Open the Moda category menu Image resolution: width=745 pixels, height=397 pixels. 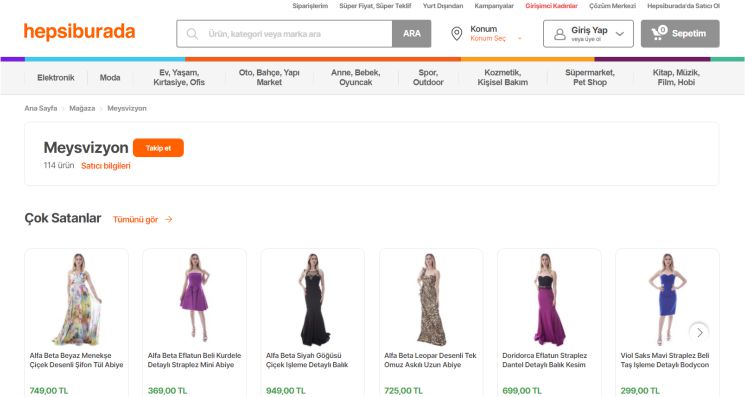[x=110, y=77]
